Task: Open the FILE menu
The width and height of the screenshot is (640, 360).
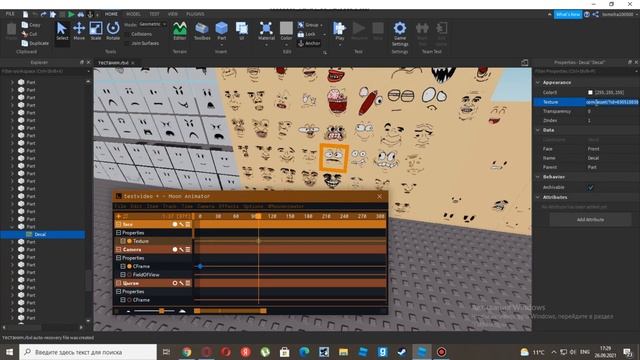Action: (x=10, y=14)
